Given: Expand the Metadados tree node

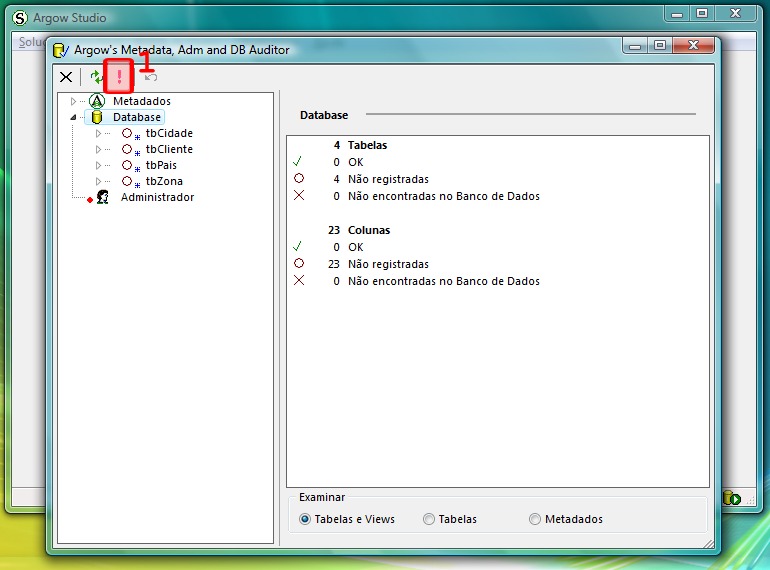Looking at the screenshot, I should click(x=73, y=101).
